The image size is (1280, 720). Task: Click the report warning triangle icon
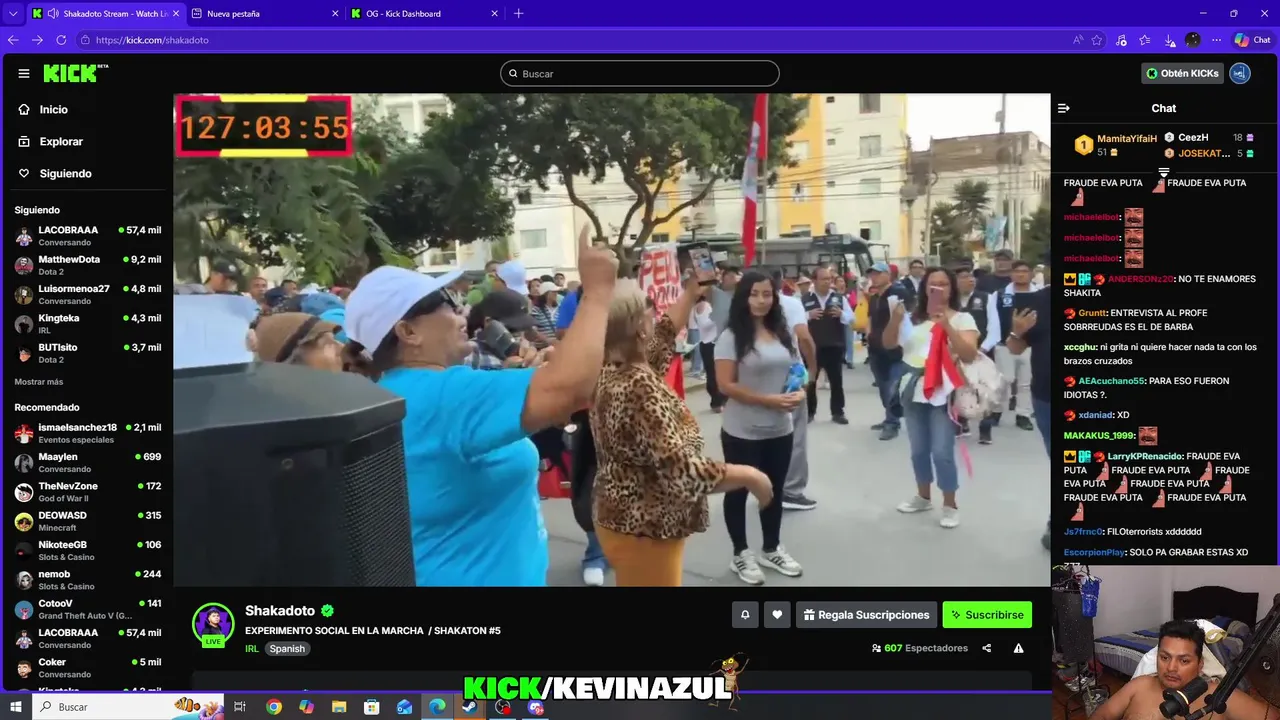pyautogui.click(x=1018, y=648)
